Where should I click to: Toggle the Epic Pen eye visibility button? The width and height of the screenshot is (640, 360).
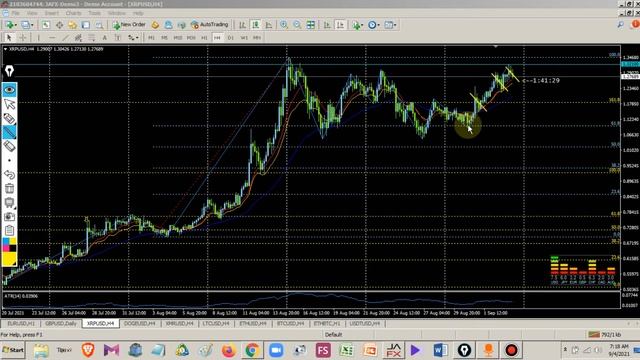click(x=9, y=89)
